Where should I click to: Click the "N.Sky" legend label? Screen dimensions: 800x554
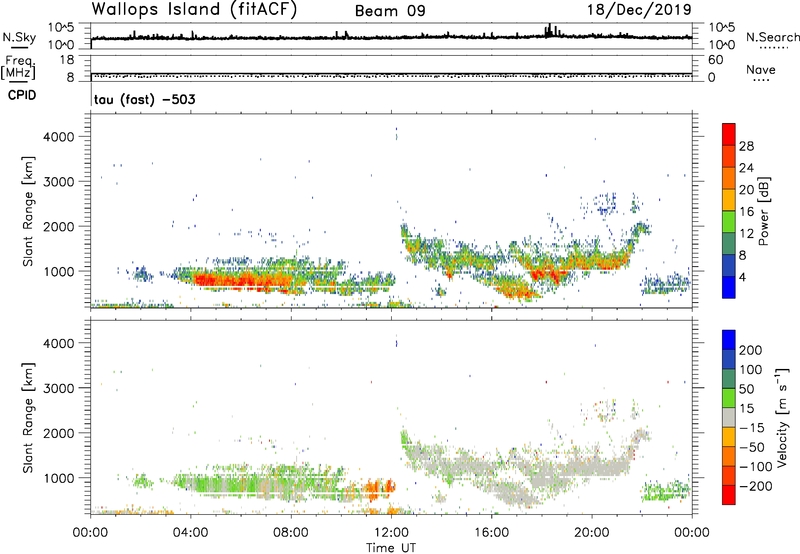pyautogui.click(x=19, y=37)
